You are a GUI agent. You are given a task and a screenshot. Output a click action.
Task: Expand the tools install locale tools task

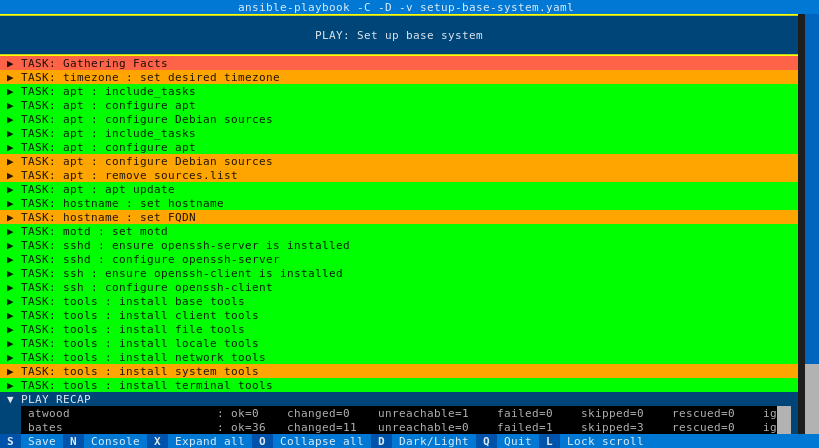(x=399, y=343)
